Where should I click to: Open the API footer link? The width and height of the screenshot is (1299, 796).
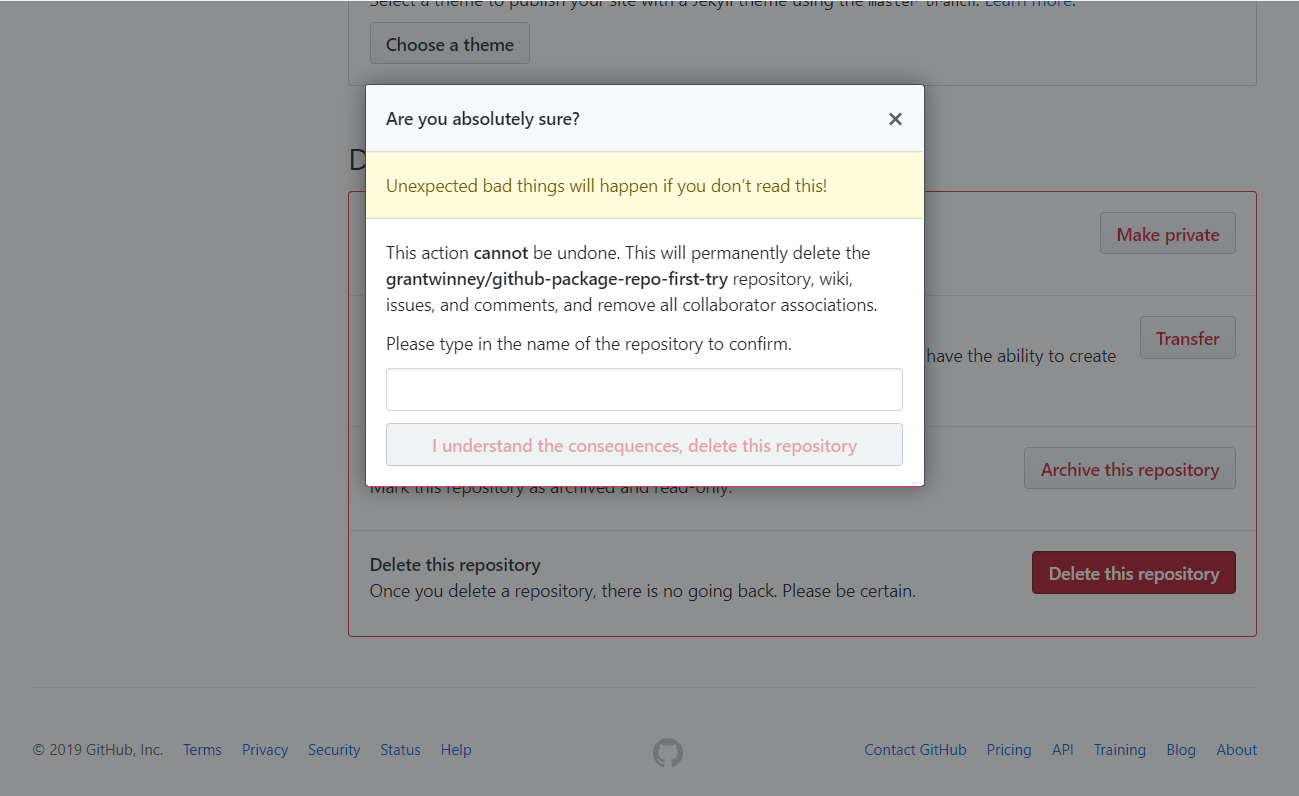pos(1062,750)
